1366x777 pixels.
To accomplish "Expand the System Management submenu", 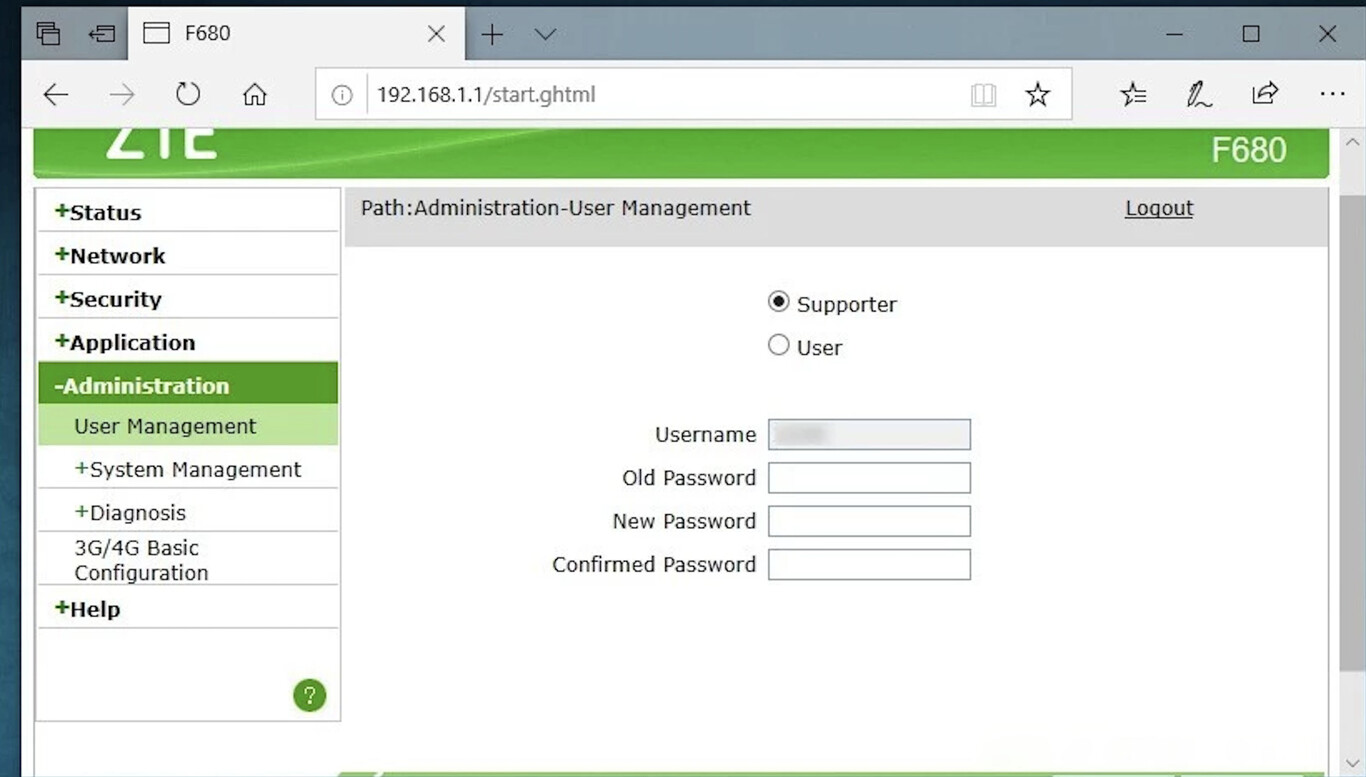I will point(188,469).
